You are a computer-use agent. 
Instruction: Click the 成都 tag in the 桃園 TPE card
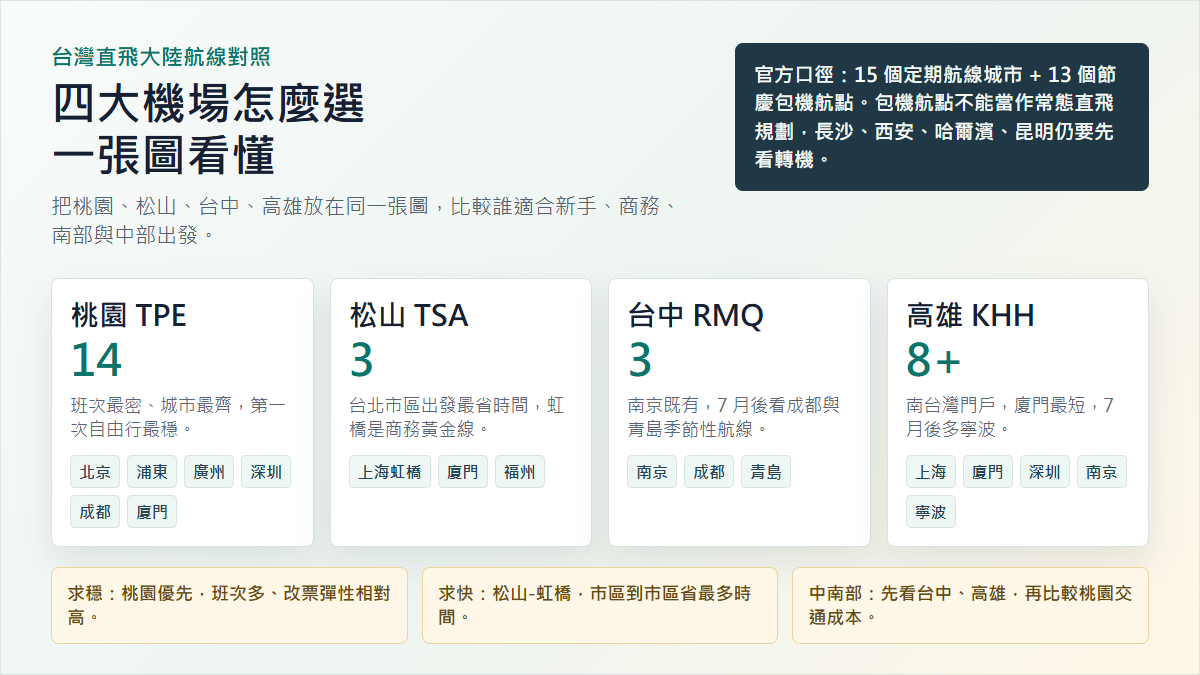click(95, 511)
